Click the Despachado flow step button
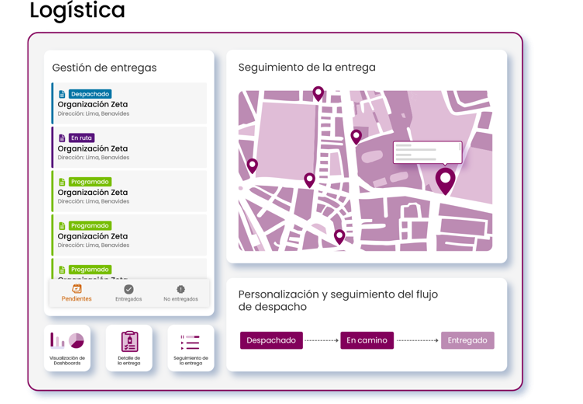Viewport: 583px width, 404px height. click(x=271, y=340)
